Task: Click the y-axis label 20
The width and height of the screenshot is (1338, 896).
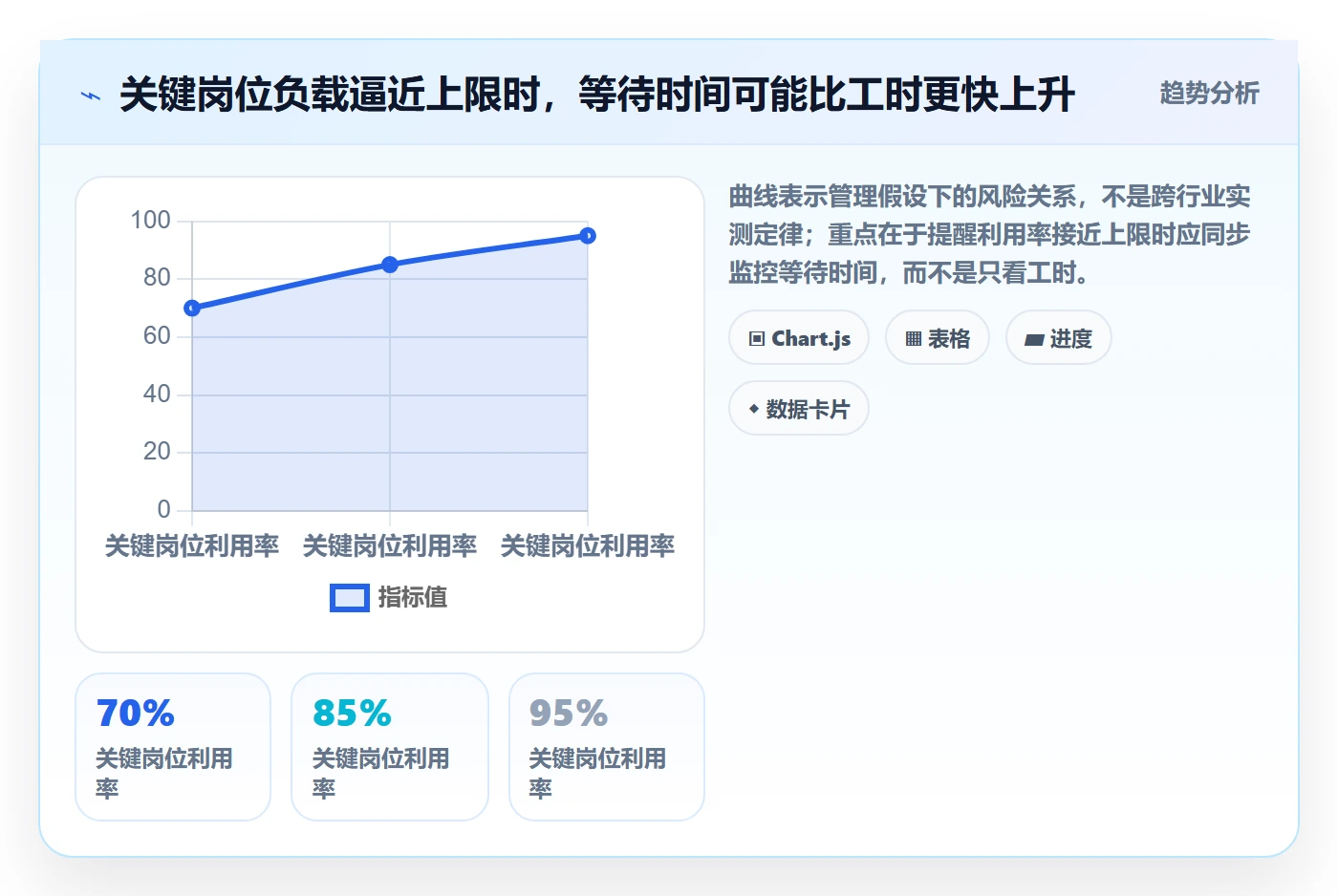Action: [157, 452]
